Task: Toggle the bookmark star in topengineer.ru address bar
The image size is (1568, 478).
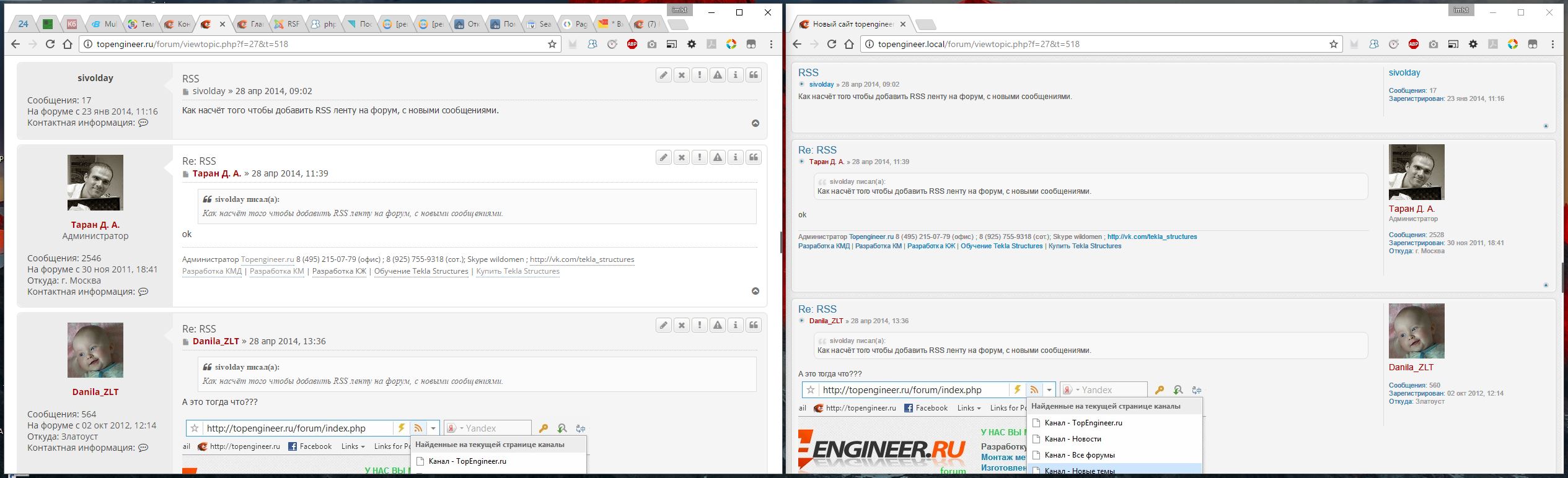Action: (552, 44)
